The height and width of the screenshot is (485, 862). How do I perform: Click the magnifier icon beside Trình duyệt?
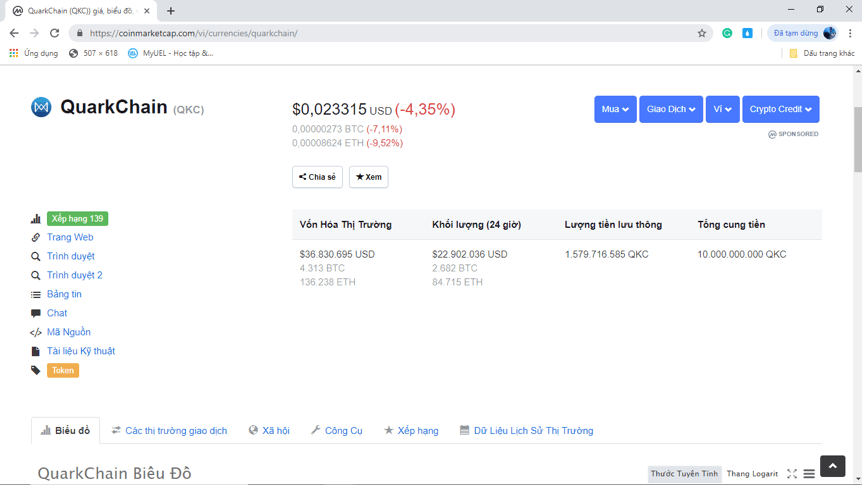coord(36,256)
